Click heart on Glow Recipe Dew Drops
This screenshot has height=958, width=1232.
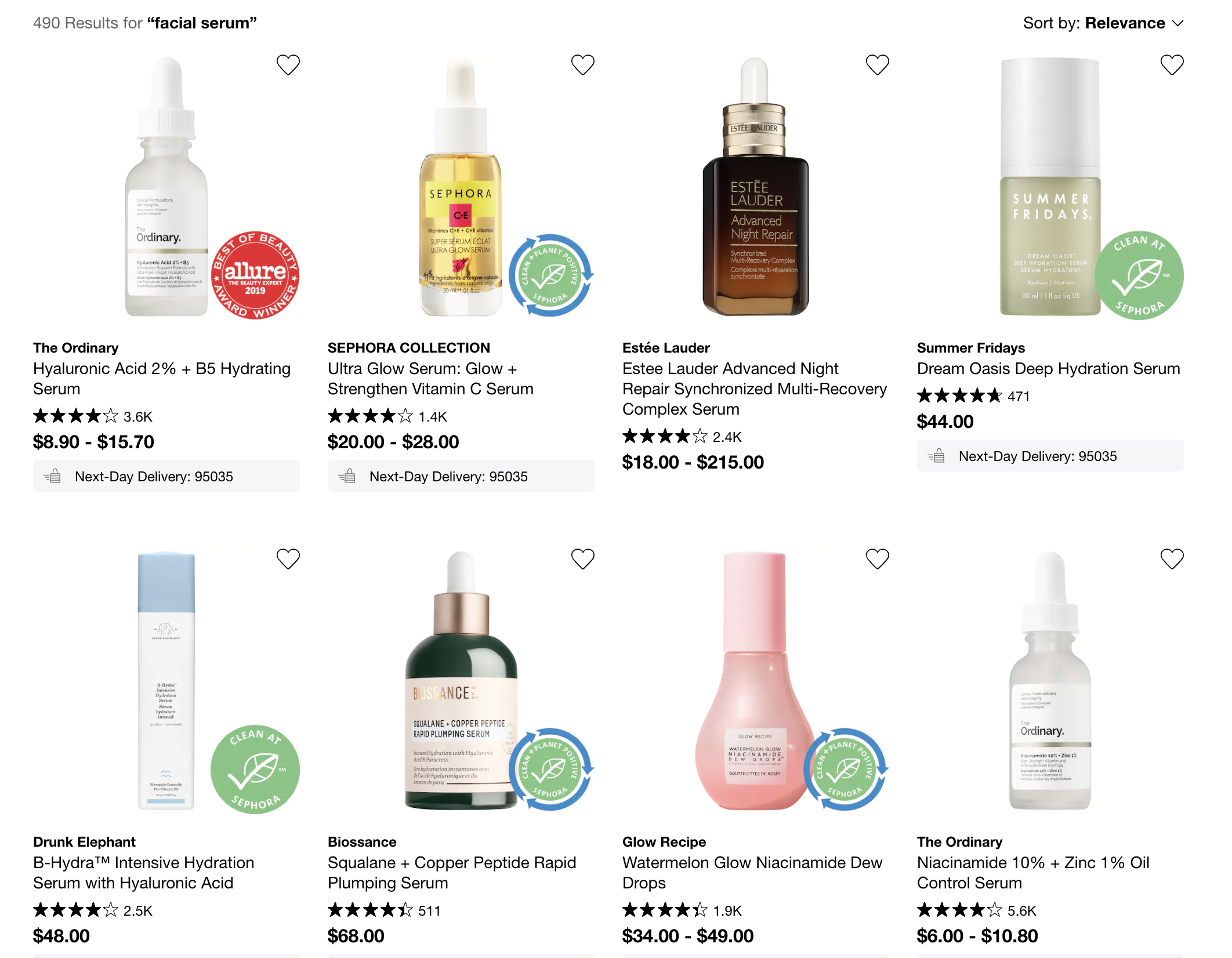(877, 559)
